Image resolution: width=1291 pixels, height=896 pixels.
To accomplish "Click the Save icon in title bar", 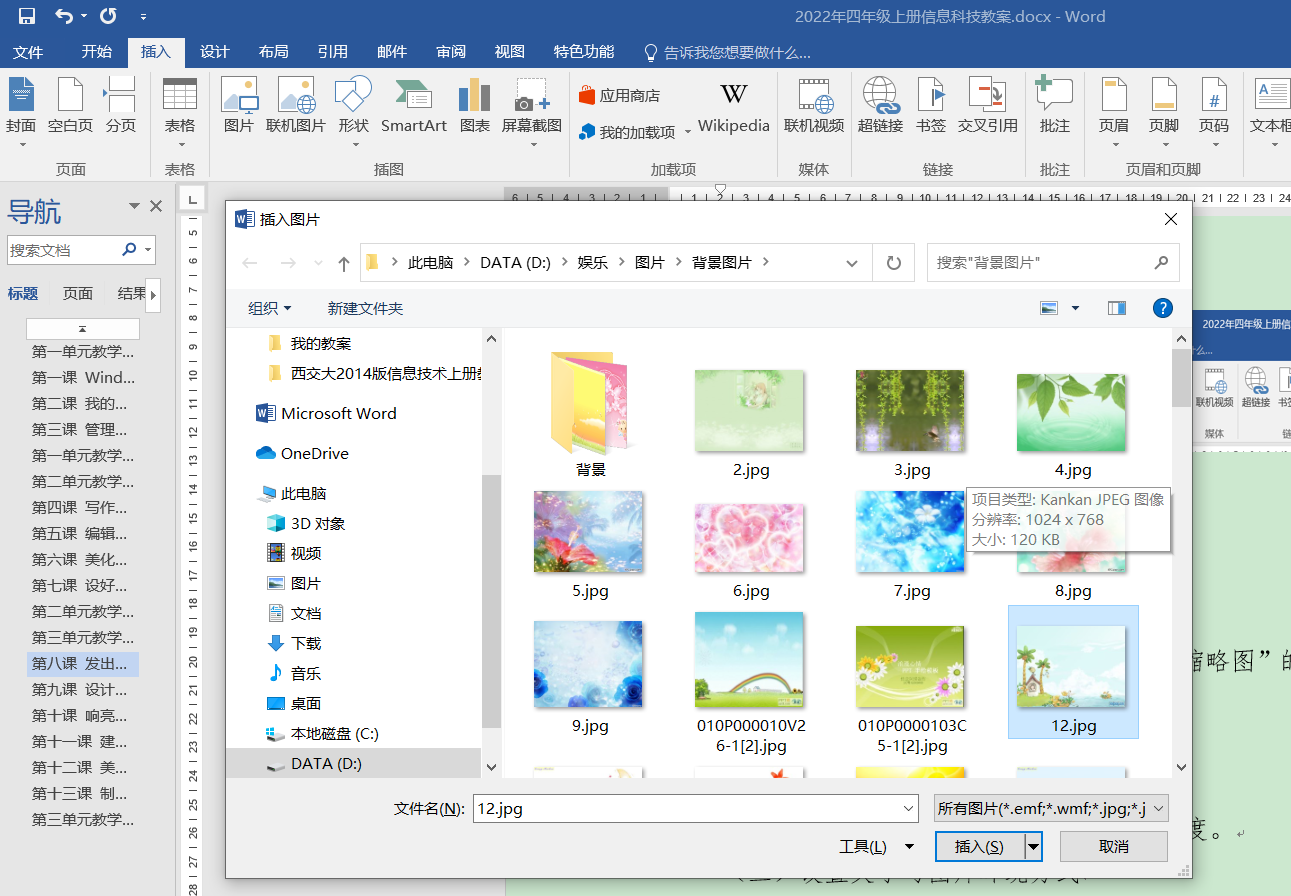I will pyautogui.click(x=27, y=16).
